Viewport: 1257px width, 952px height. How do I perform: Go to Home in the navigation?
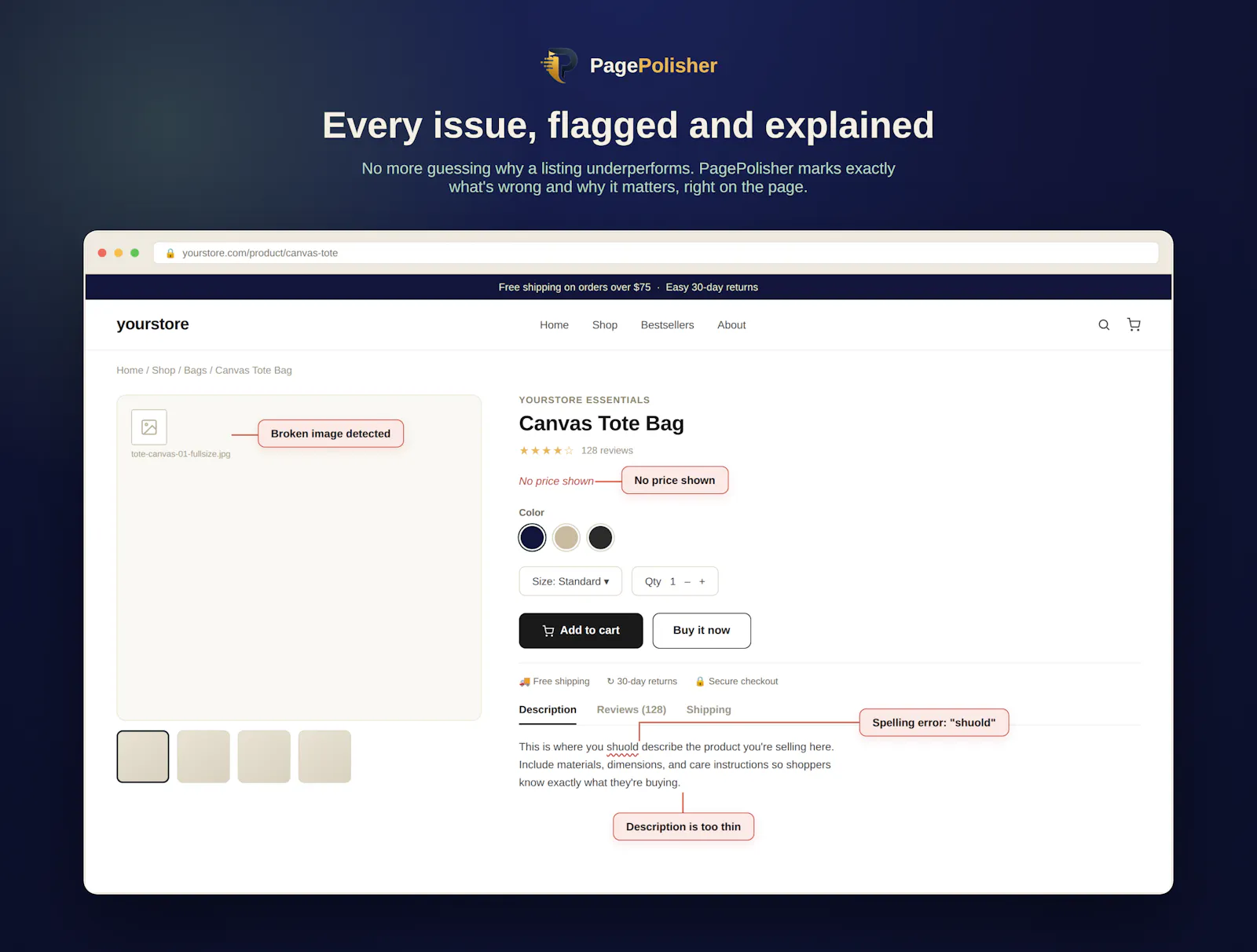(x=554, y=325)
